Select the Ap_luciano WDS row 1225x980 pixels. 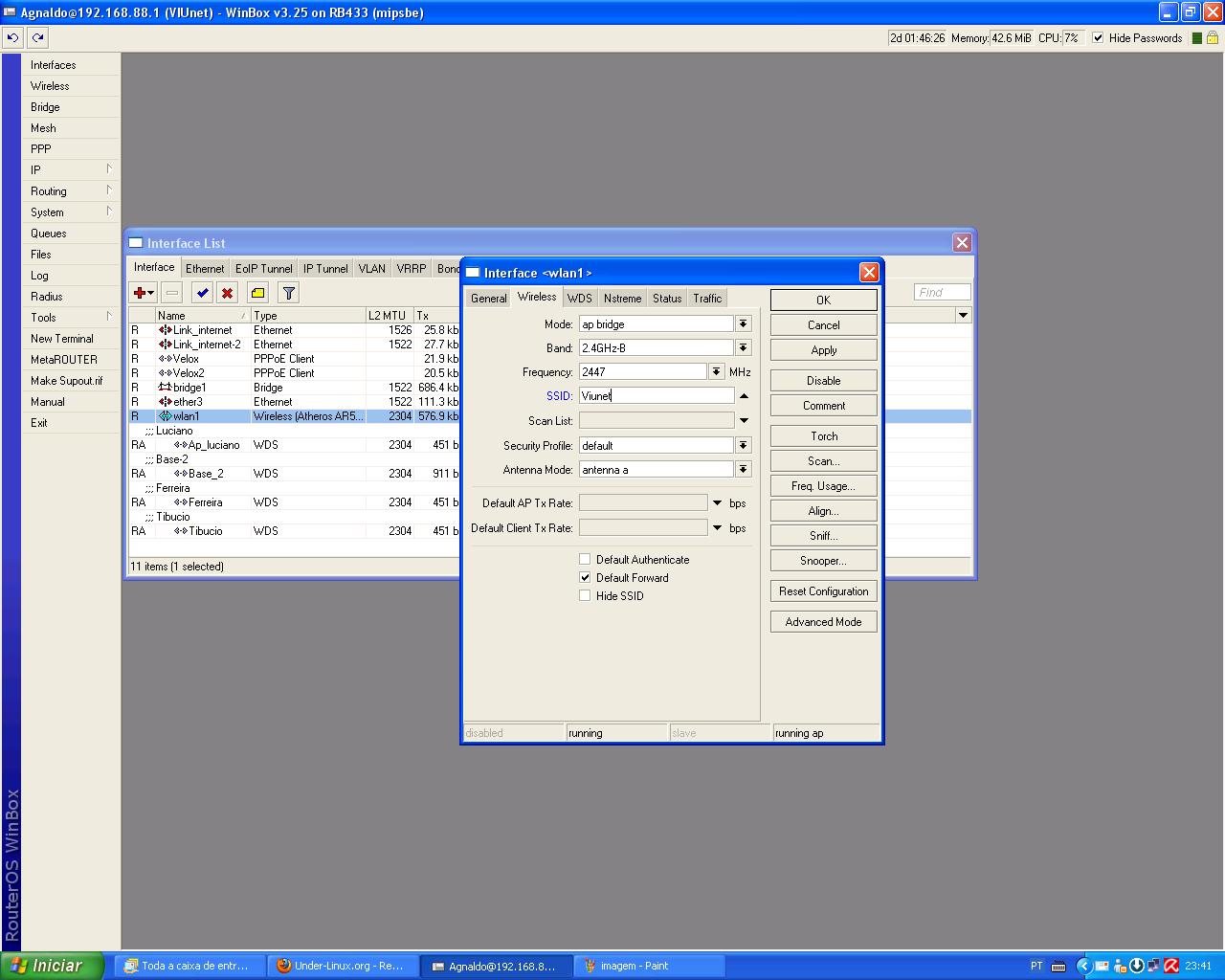click(x=295, y=445)
